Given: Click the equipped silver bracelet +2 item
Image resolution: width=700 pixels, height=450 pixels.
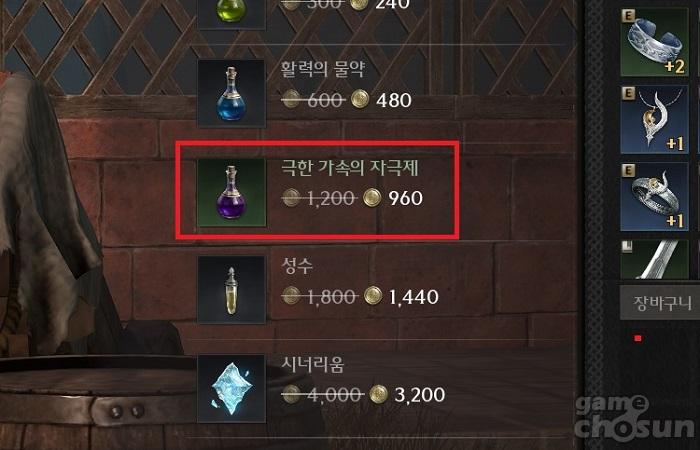Looking at the screenshot, I should pyautogui.click(x=654, y=42).
